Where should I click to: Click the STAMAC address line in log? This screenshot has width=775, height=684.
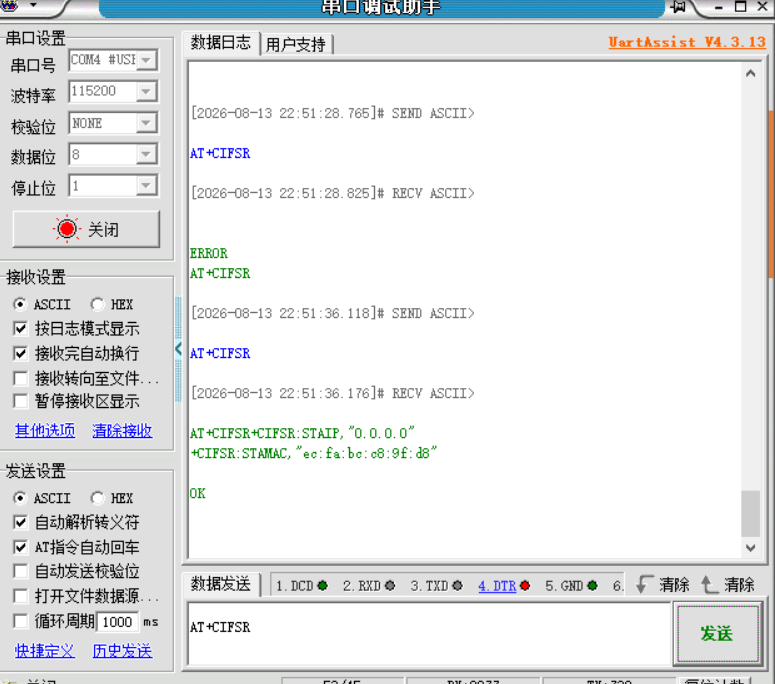[x=314, y=453]
